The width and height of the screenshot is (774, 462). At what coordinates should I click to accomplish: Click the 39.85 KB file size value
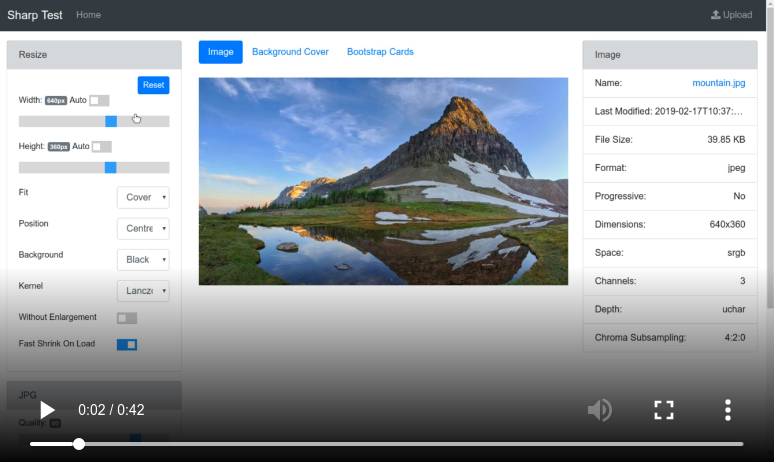pos(726,140)
